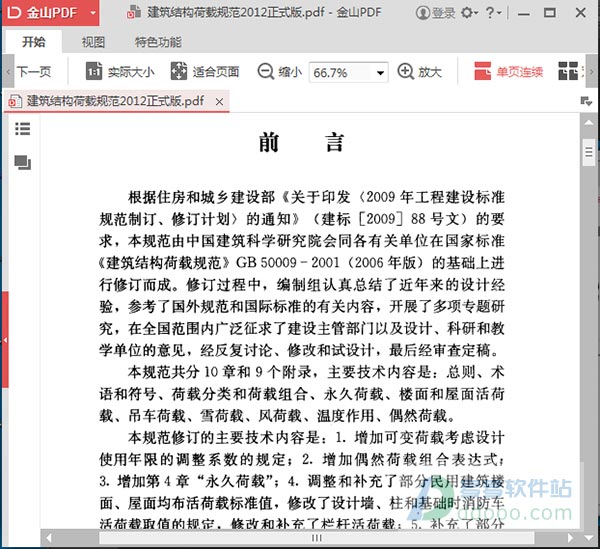
Task: Click the 放大 zoom in icon
Action: coord(406,72)
